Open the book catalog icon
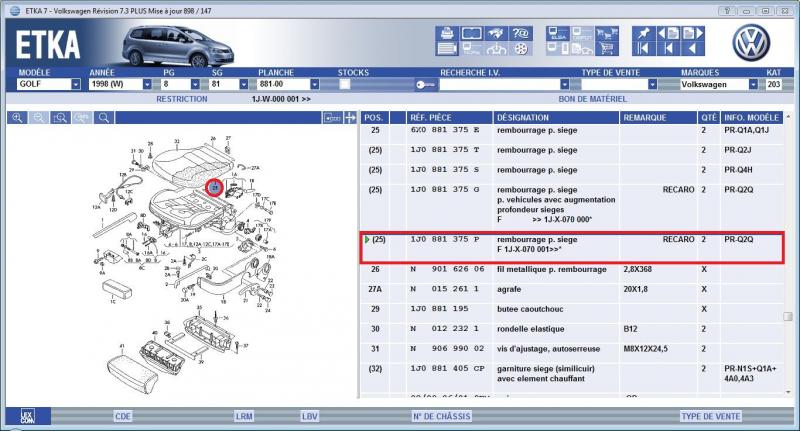 (471, 33)
